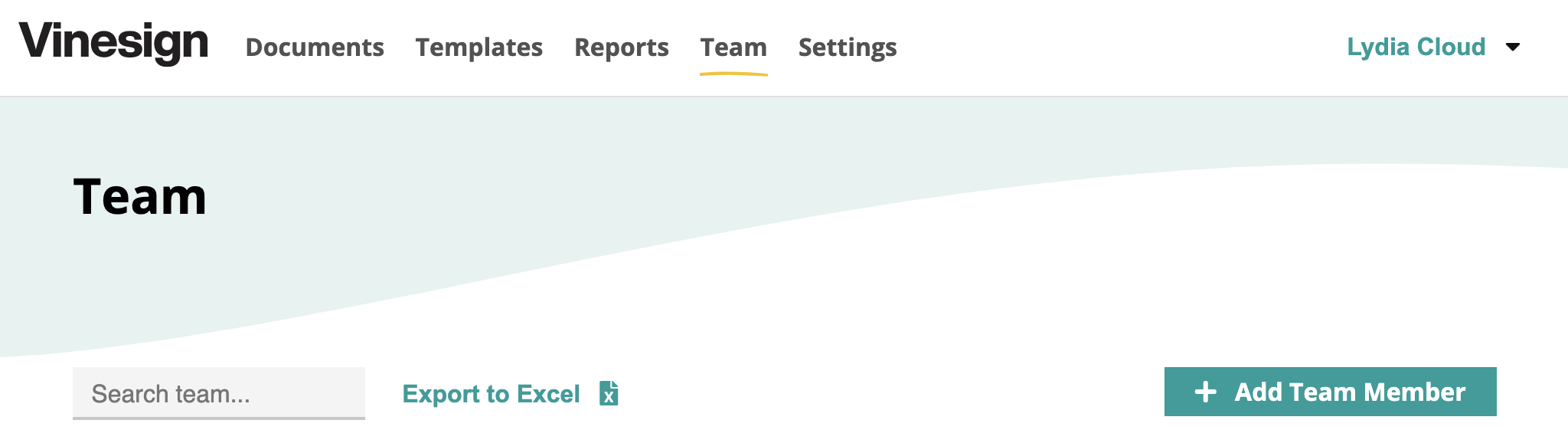Select the Team navigation item

pos(733,47)
